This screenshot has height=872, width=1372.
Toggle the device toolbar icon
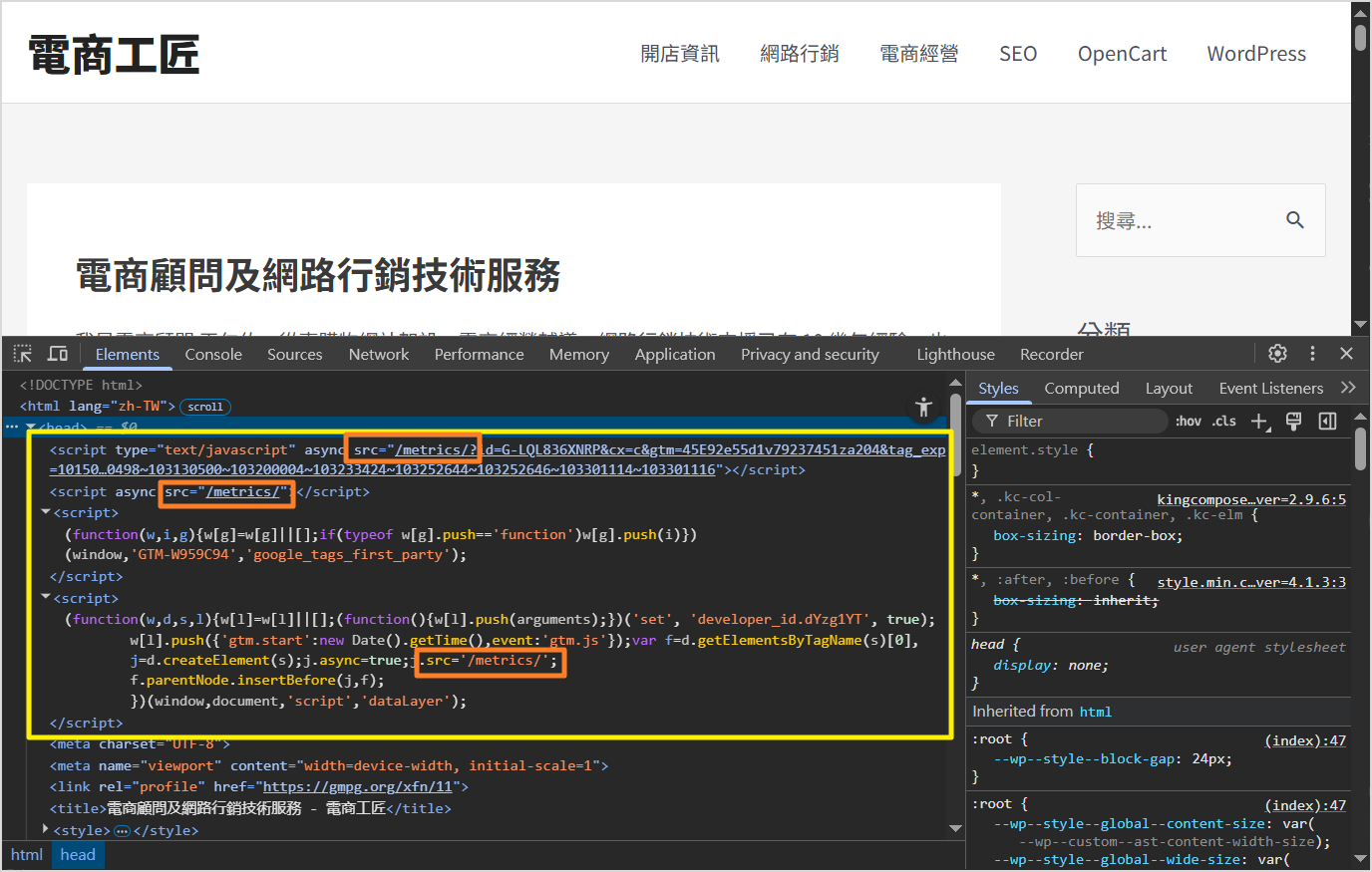(x=58, y=354)
